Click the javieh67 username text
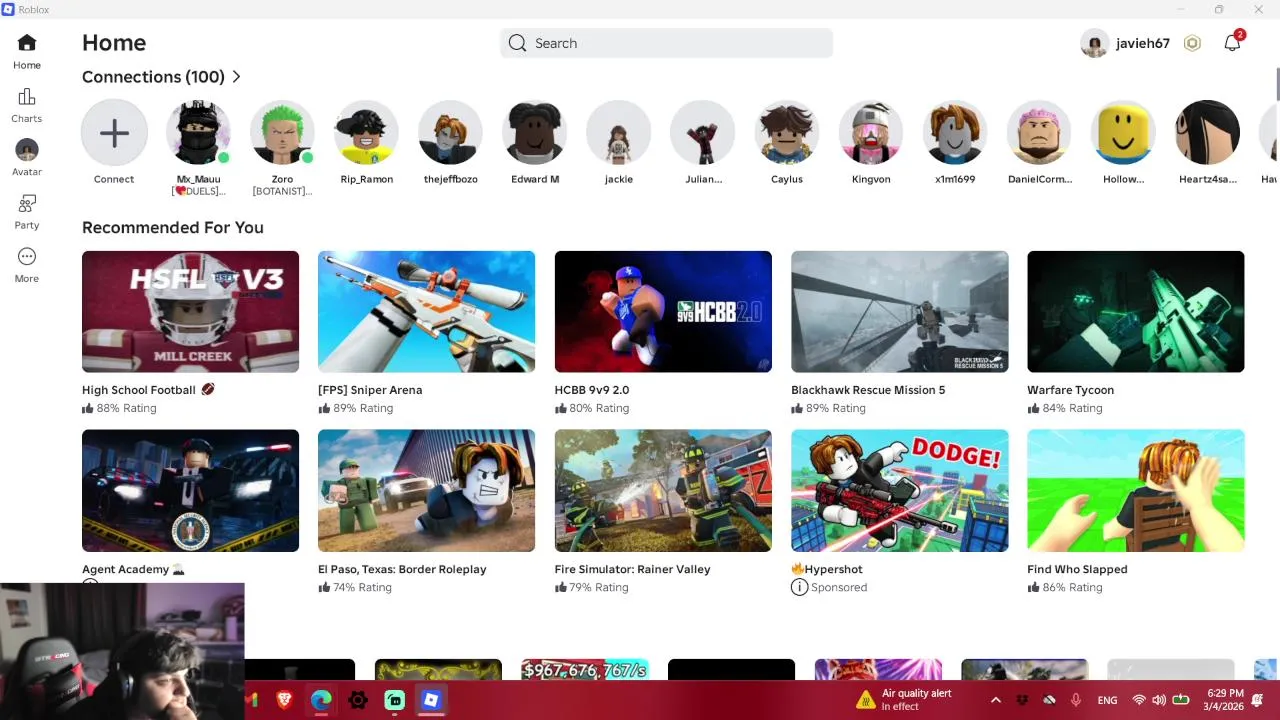The image size is (1280, 720). click(x=1143, y=43)
